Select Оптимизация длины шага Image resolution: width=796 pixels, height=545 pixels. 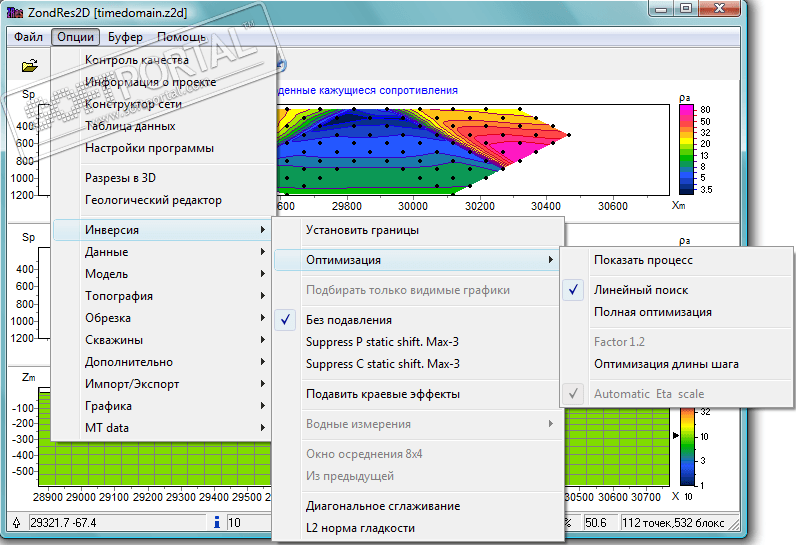point(677,364)
